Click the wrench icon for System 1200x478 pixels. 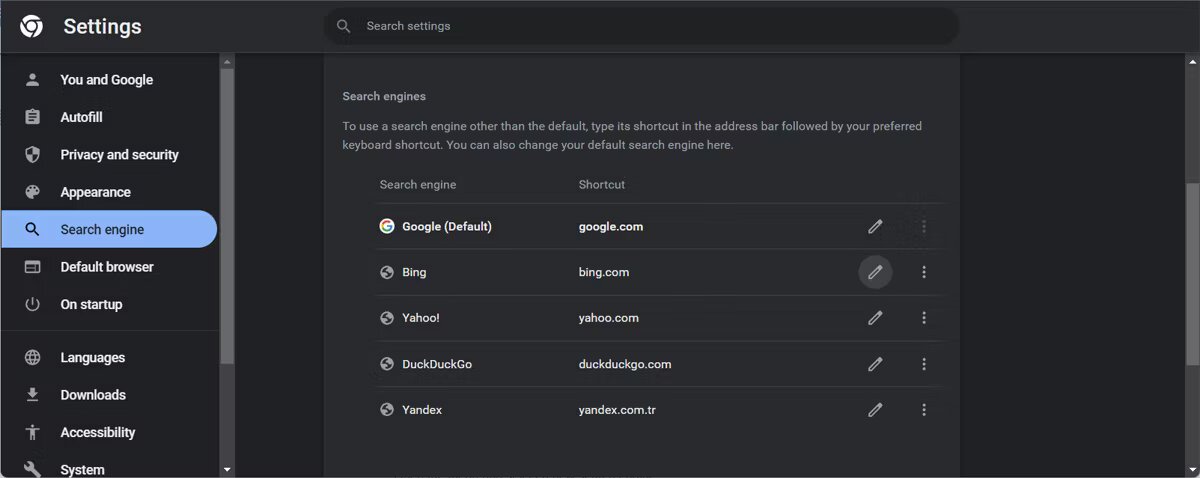click(32, 469)
